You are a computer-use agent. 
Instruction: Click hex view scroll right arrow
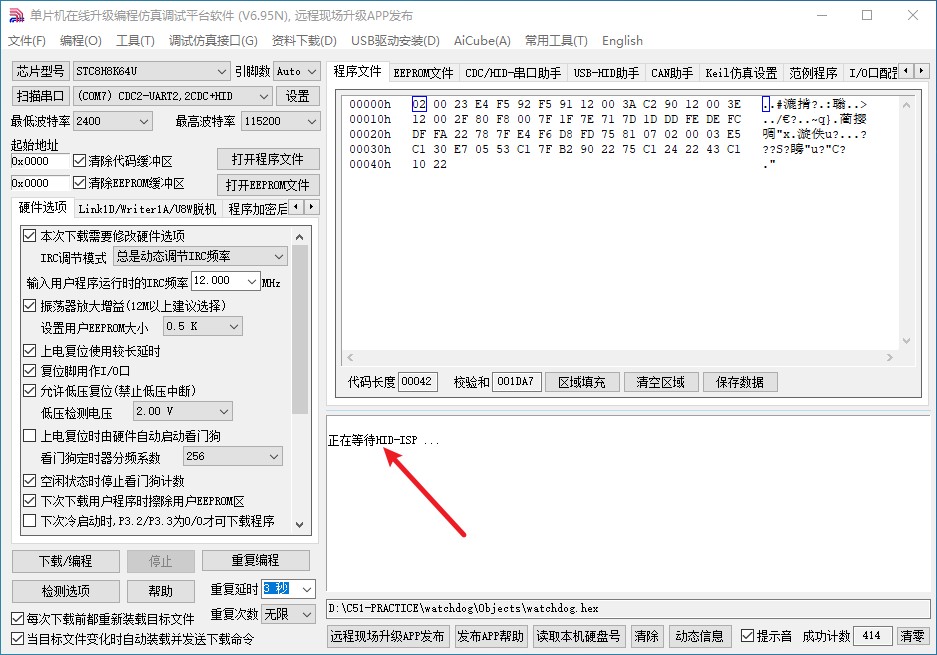pos(890,357)
